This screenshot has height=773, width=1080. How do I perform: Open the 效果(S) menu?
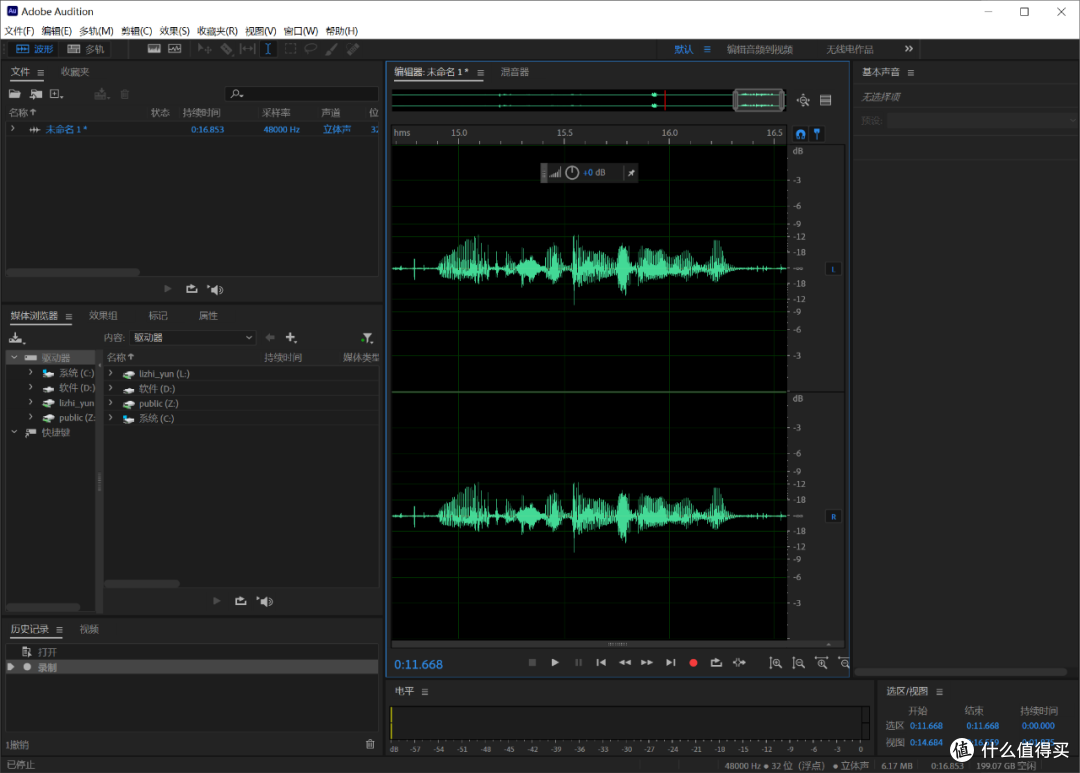(x=174, y=31)
